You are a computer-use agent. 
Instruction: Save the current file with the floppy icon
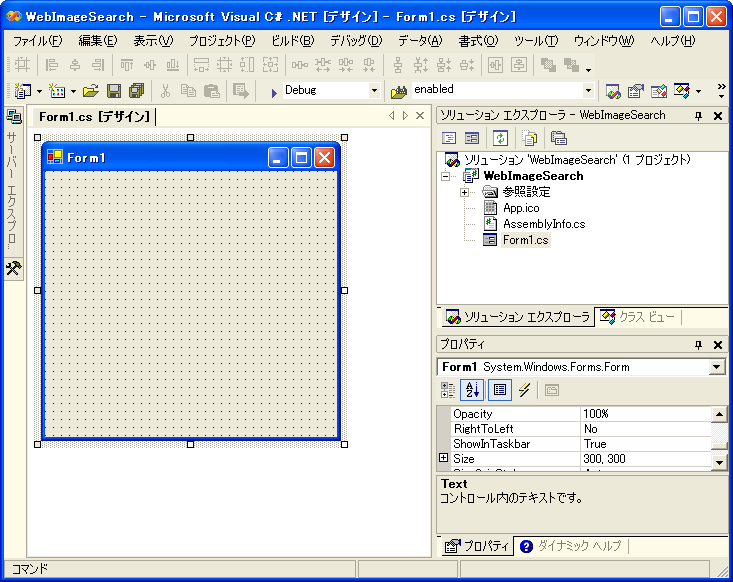coord(114,91)
